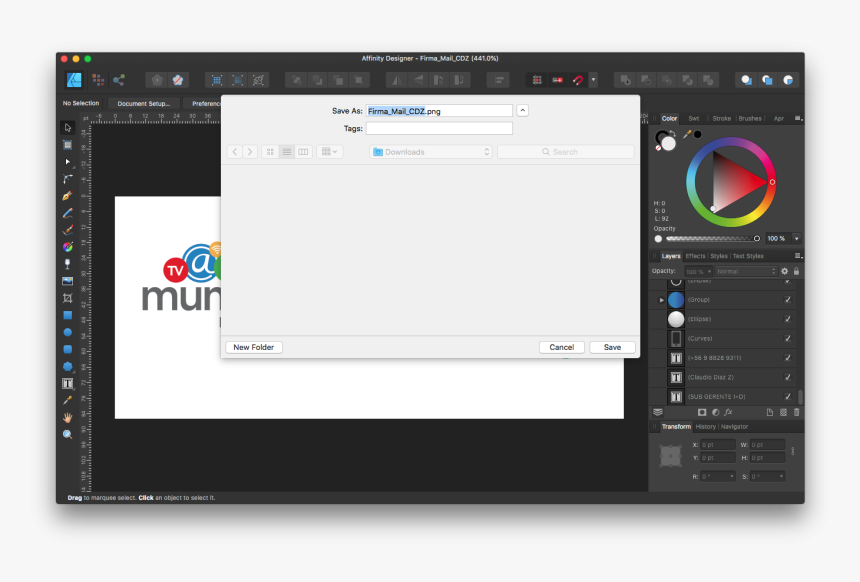
Task: Expand the (Group) layer disclosure triangle
Action: click(661, 300)
